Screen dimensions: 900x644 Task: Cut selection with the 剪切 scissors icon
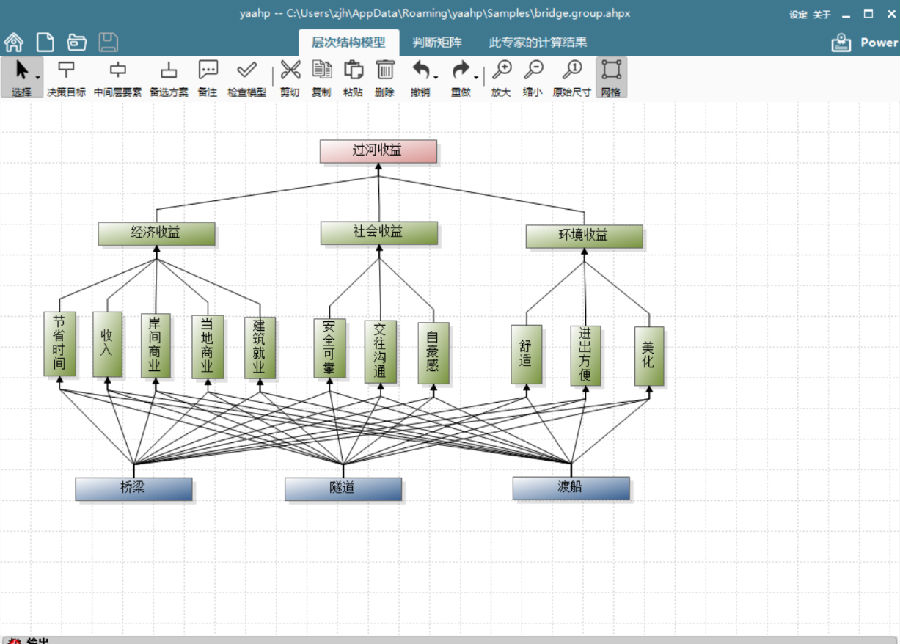click(290, 77)
